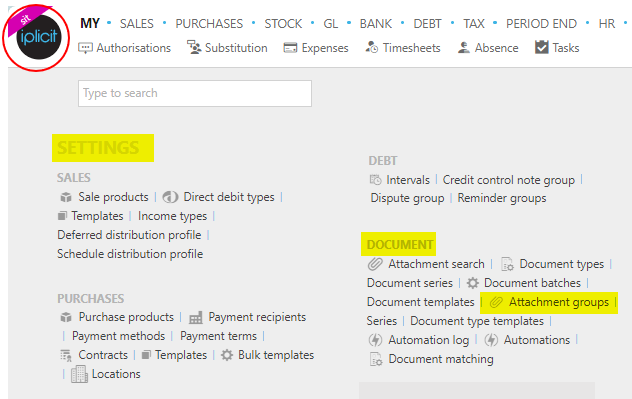The height and width of the screenshot is (399, 632).
Task: Click the Absence person icon
Action: (464, 48)
